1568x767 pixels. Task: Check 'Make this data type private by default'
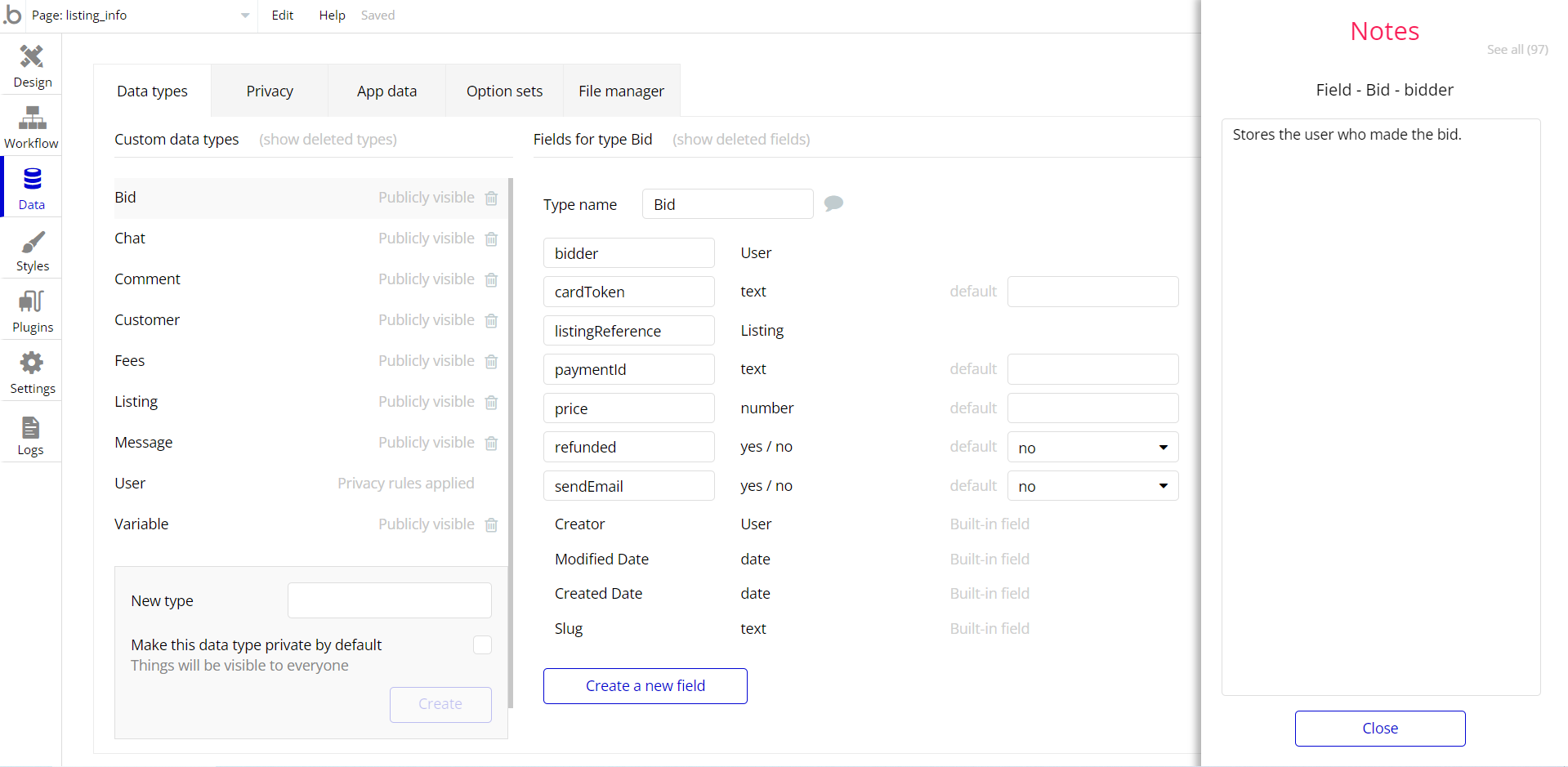[x=482, y=645]
